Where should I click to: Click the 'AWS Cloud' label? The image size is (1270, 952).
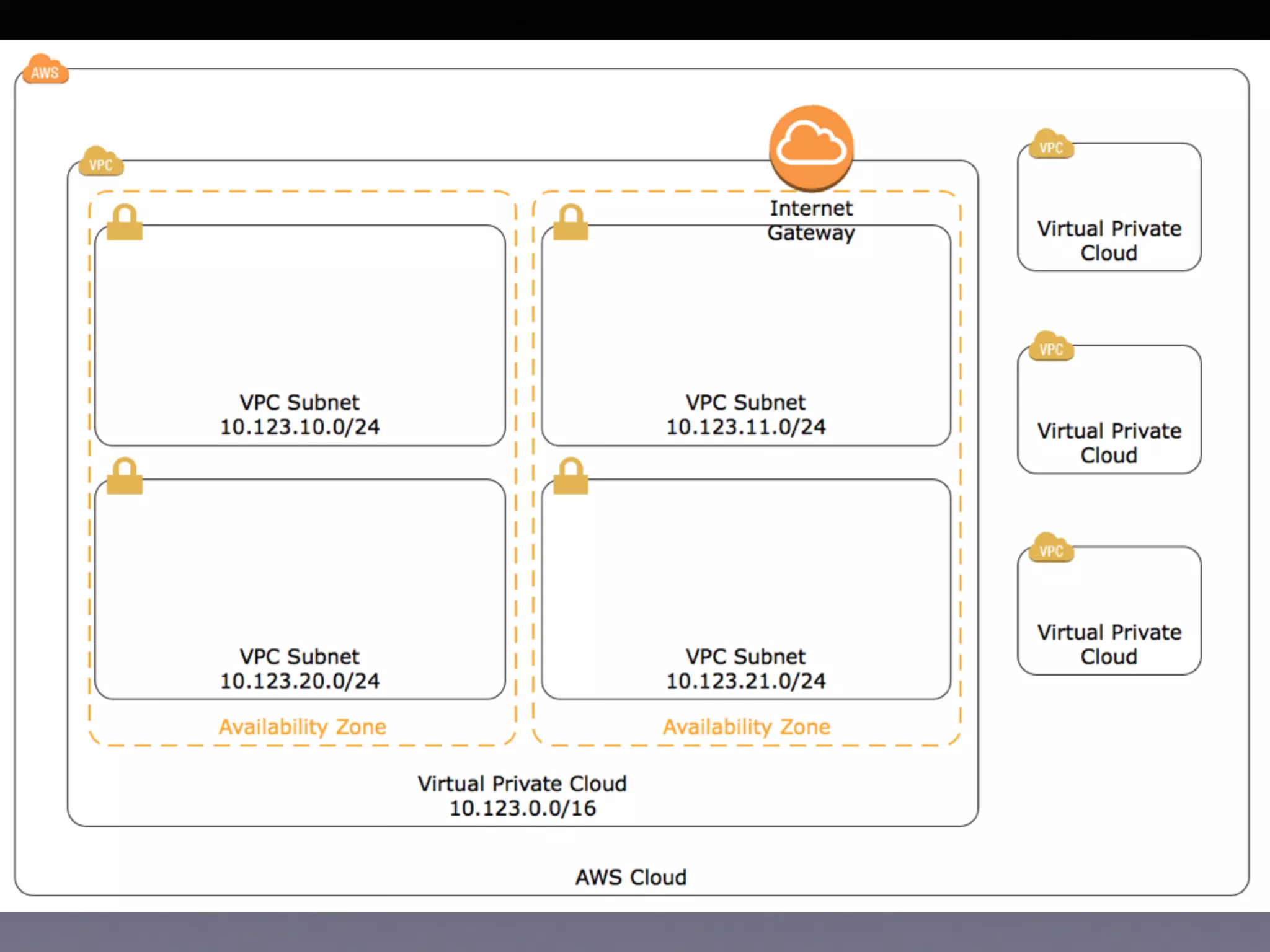(x=631, y=877)
